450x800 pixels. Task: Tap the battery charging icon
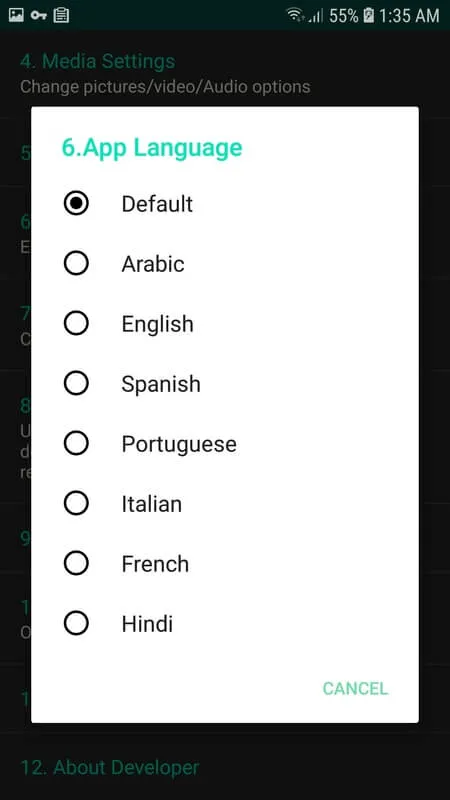tap(368, 16)
